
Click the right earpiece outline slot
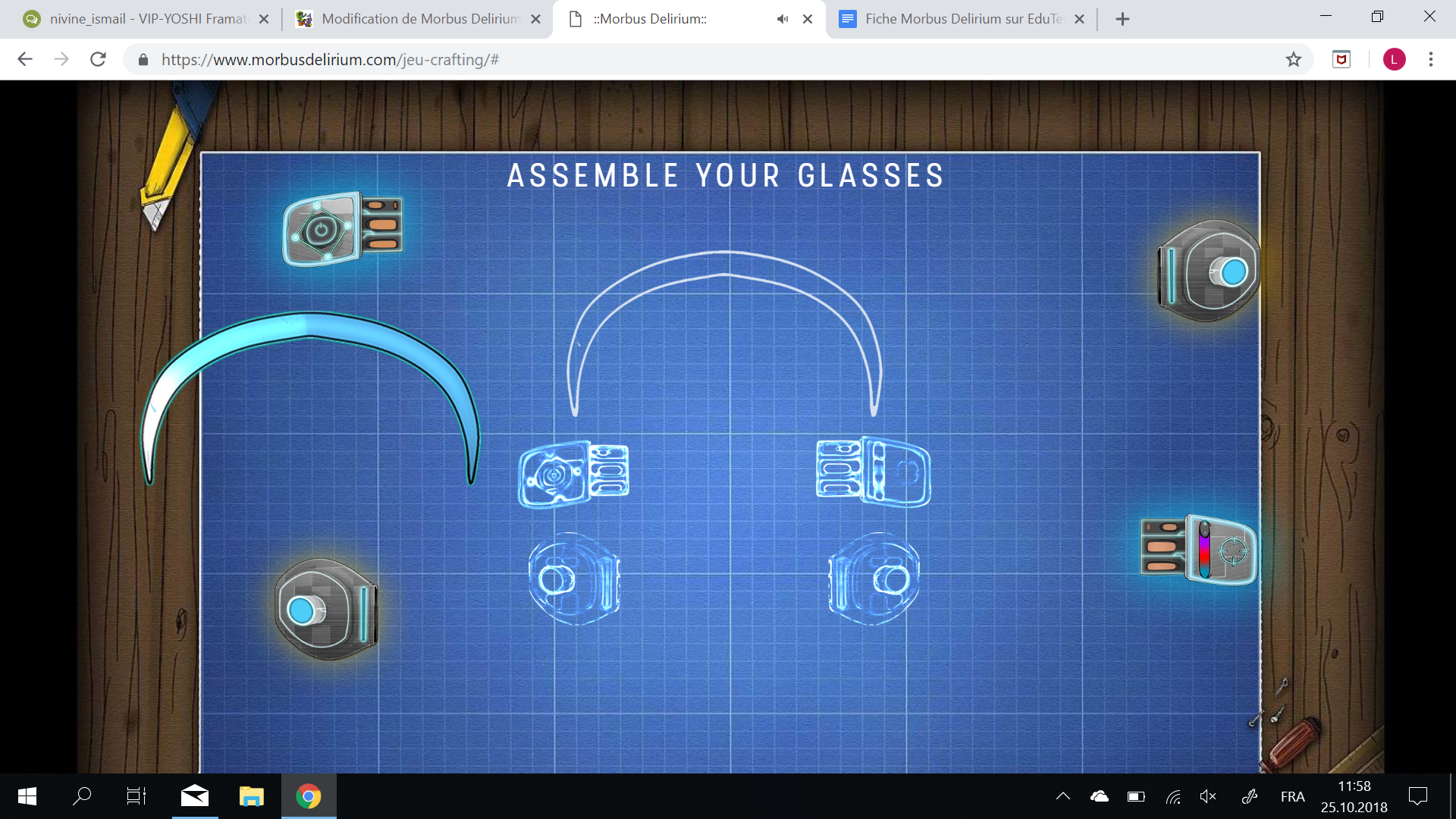(x=874, y=579)
